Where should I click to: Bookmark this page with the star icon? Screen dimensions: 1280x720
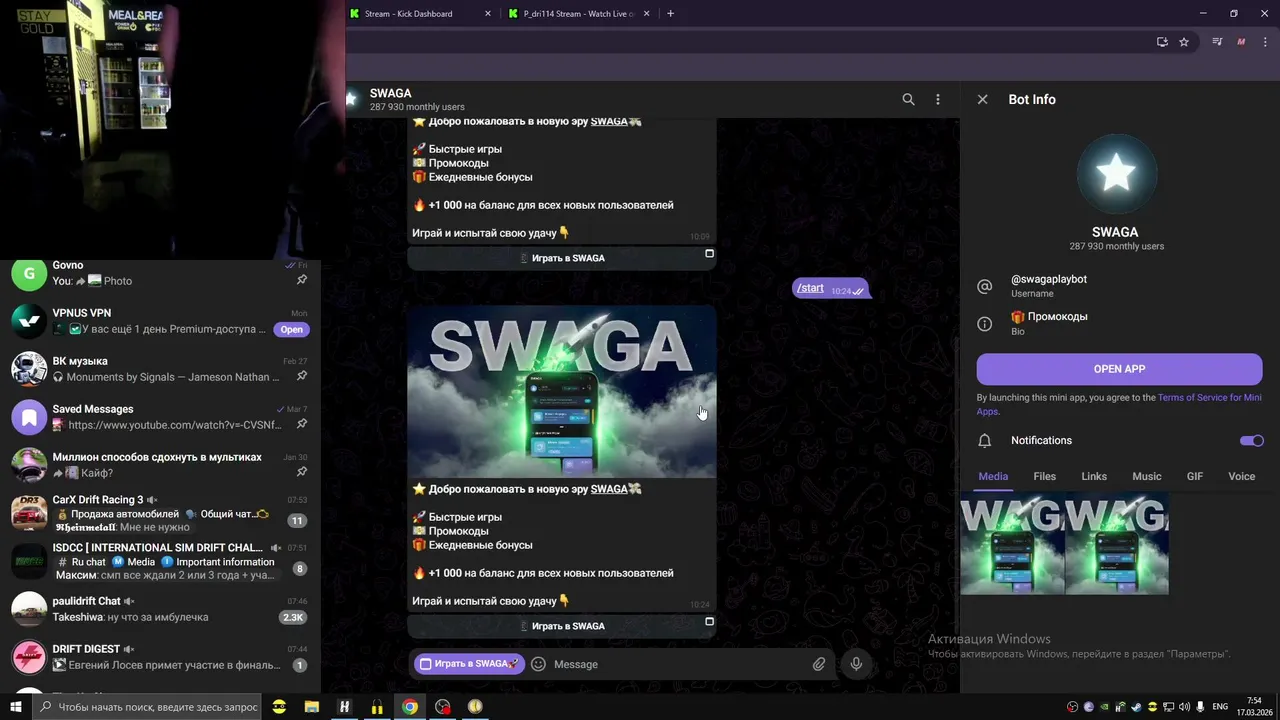tap(1184, 42)
